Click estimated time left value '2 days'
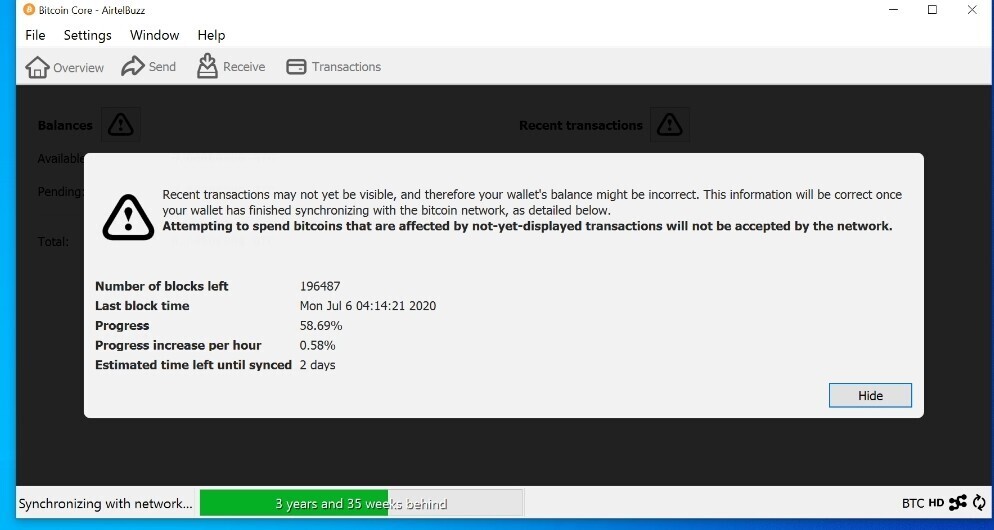Image resolution: width=994 pixels, height=530 pixels. tap(318, 365)
